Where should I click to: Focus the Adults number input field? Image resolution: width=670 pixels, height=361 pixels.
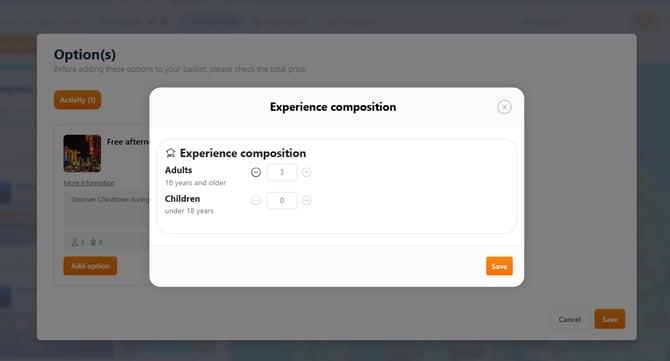(x=282, y=172)
